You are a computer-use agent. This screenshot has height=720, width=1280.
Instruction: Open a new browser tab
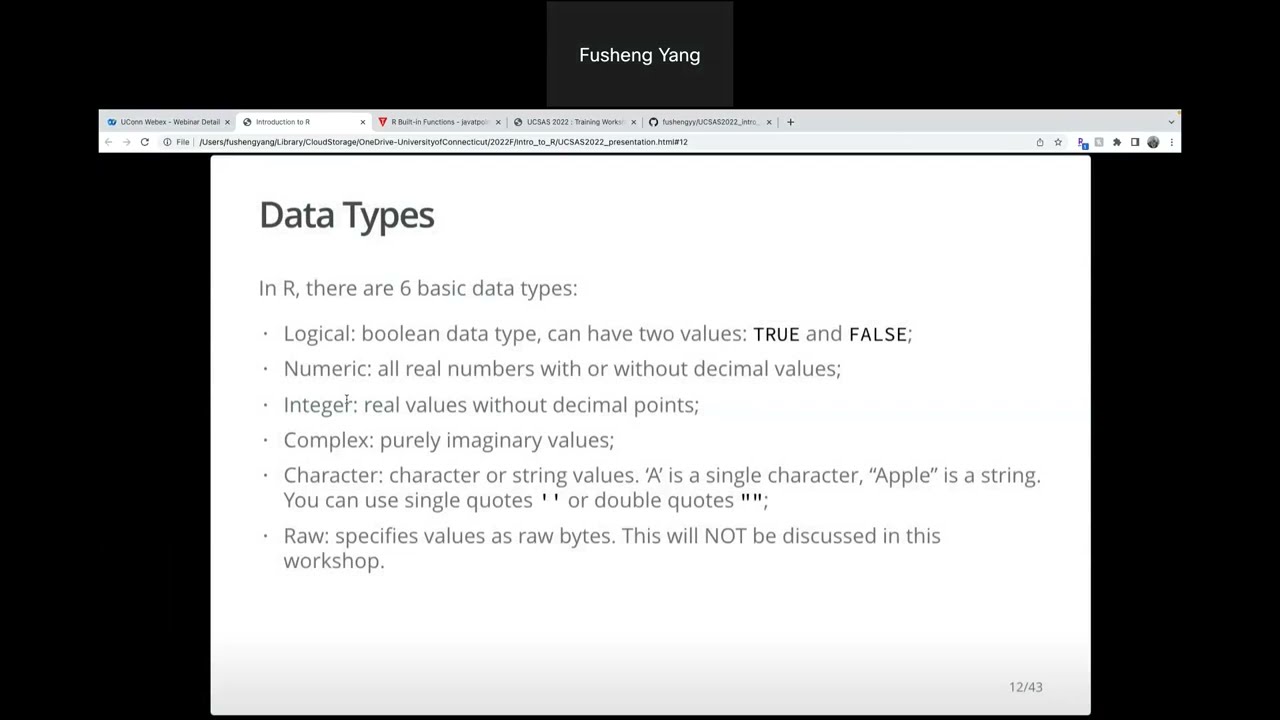[790, 122]
